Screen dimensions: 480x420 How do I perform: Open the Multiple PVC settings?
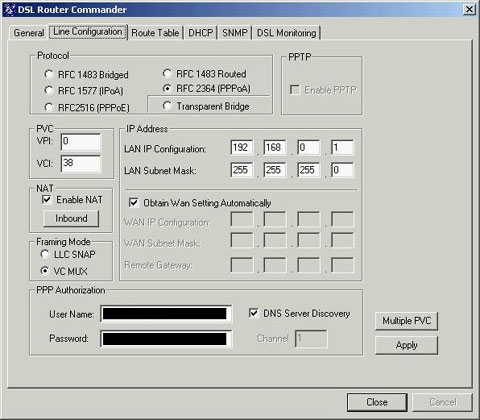(x=406, y=321)
